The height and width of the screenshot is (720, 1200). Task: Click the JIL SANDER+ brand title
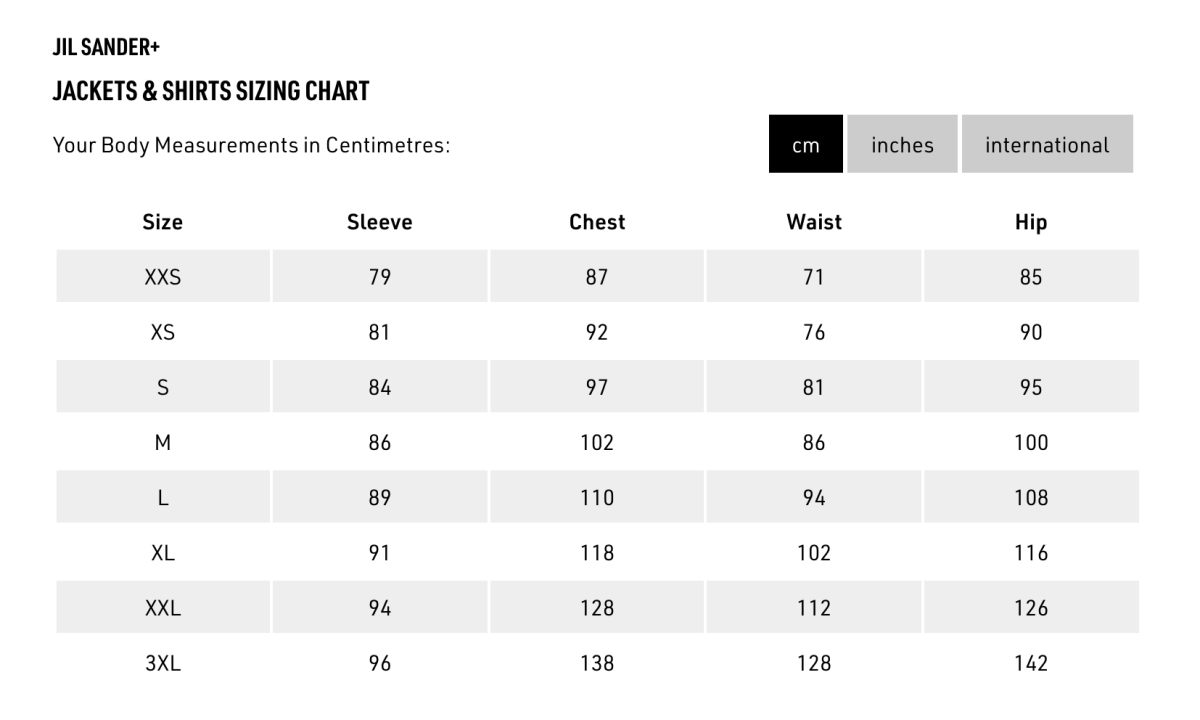click(x=106, y=47)
